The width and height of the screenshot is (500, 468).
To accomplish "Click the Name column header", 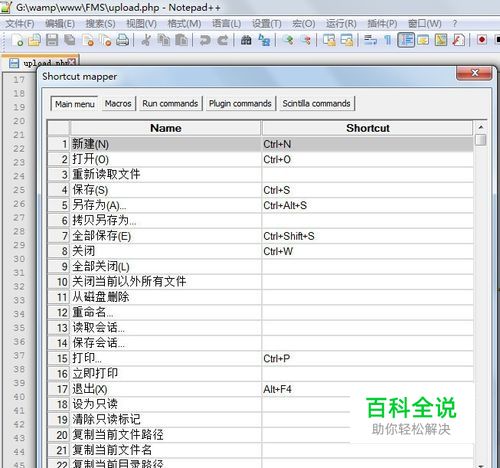I will pyautogui.click(x=166, y=128).
